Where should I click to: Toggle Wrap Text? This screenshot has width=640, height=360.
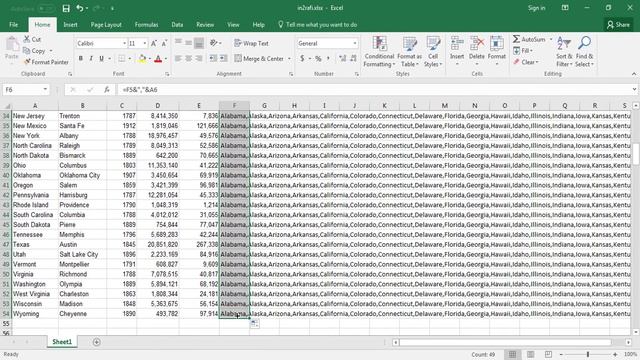tap(251, 43)
